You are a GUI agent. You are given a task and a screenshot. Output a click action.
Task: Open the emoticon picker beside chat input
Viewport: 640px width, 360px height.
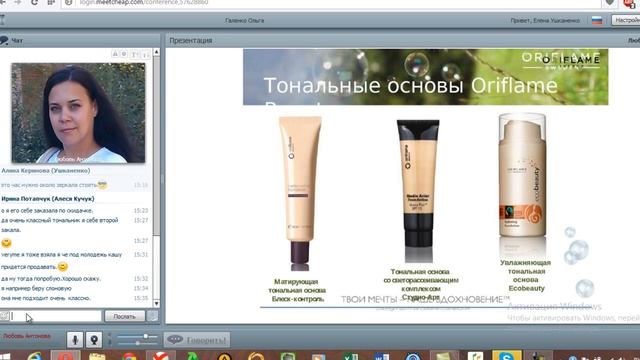pyautogui.click(x=4, y=316)
